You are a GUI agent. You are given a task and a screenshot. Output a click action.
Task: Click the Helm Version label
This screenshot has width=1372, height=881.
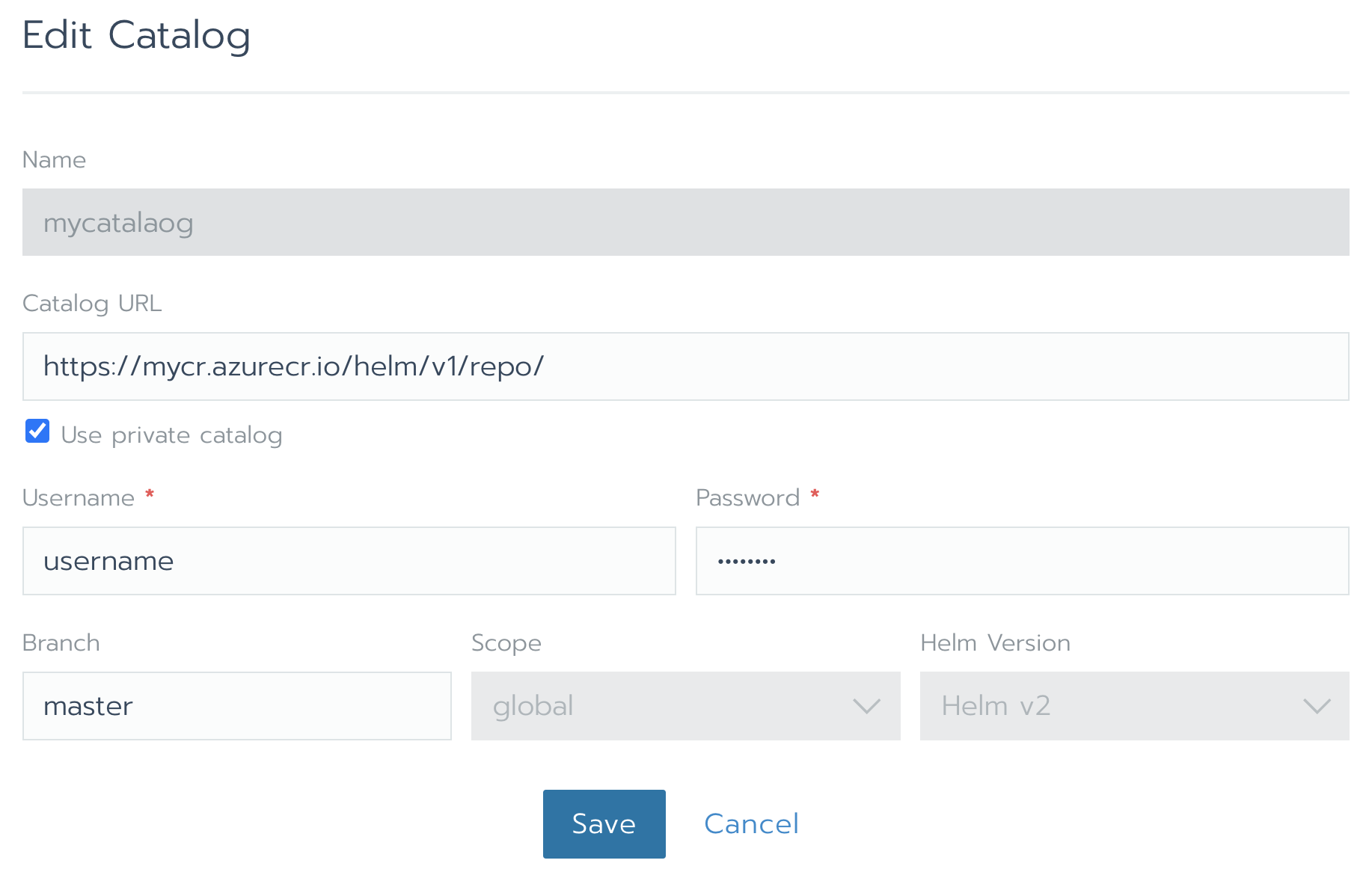pyautogui.click(x=995, y=643)
